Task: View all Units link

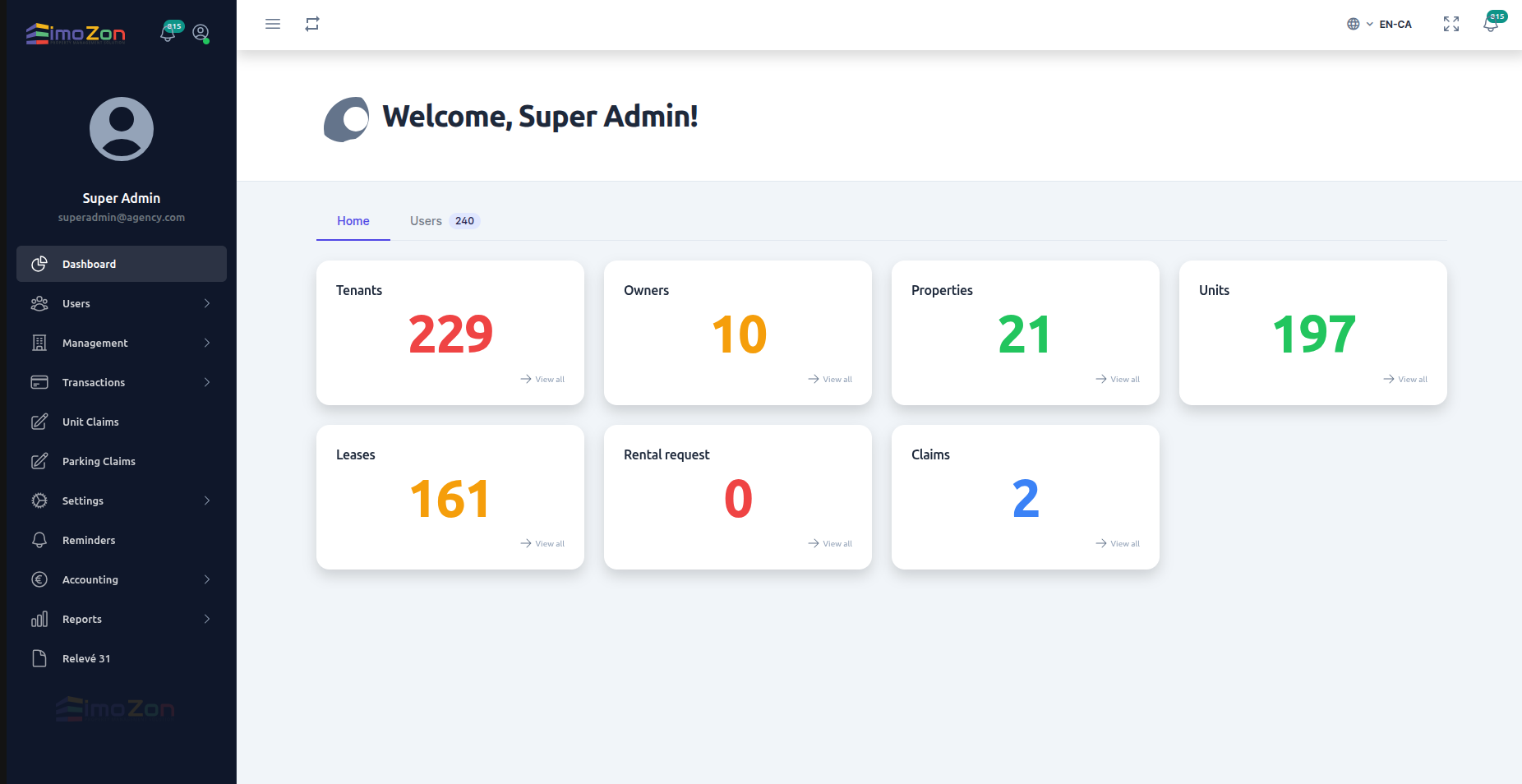Action: tap(1405, 379)
